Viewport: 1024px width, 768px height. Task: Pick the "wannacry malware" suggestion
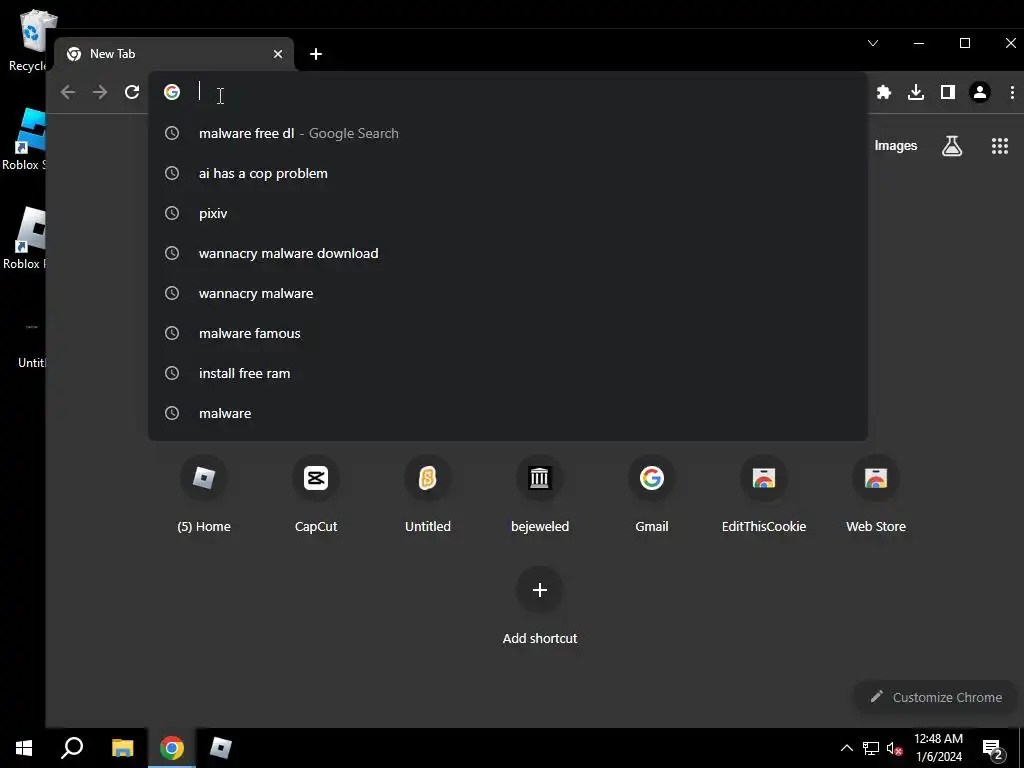[x=508, y=293]
